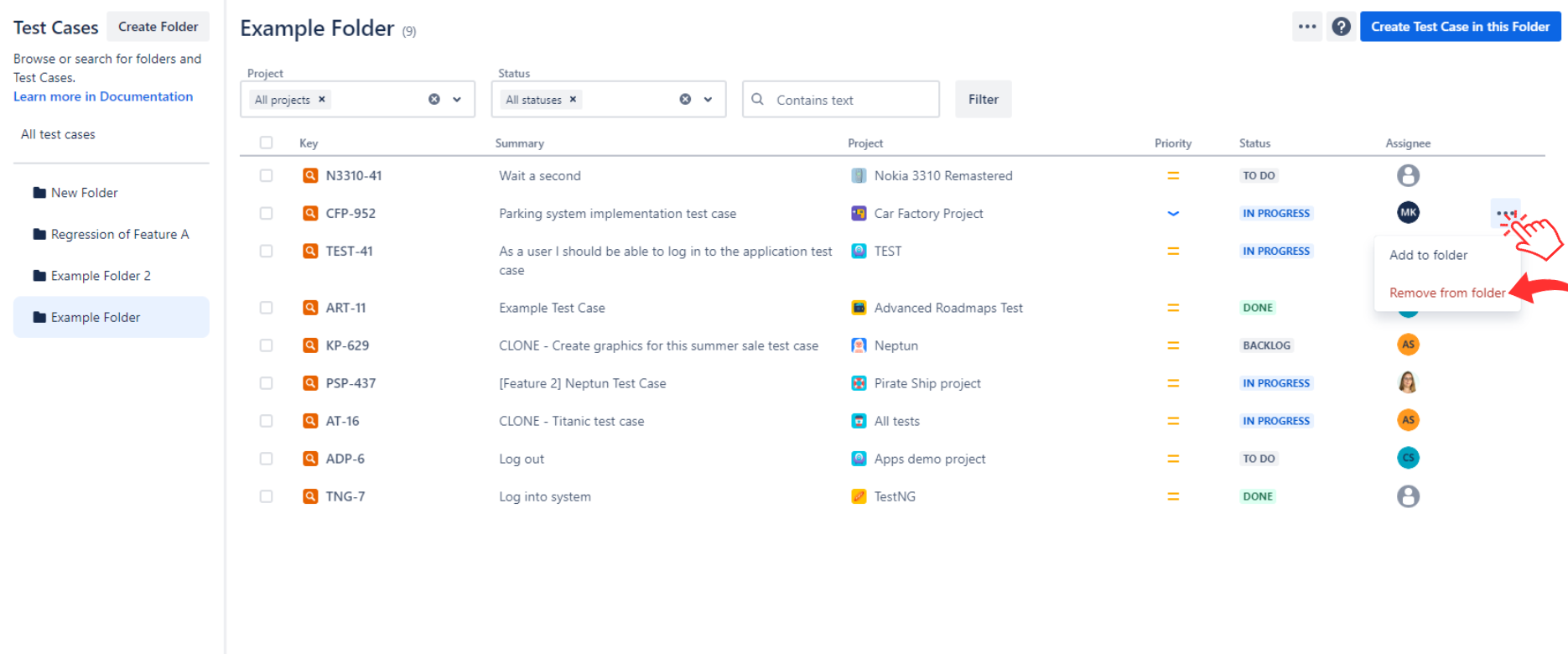This screenshot has width=1568, height=654.
Task: Click the Status column header
Action: point(1254,143)
